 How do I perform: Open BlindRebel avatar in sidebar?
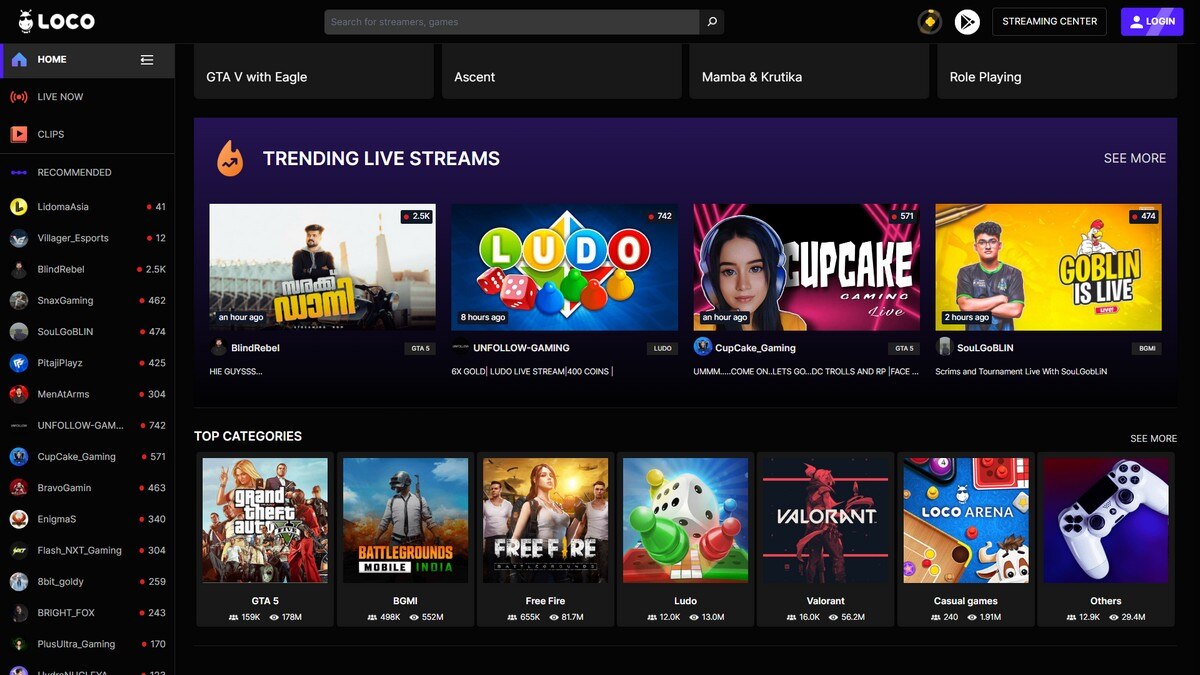tap(19, 270)
